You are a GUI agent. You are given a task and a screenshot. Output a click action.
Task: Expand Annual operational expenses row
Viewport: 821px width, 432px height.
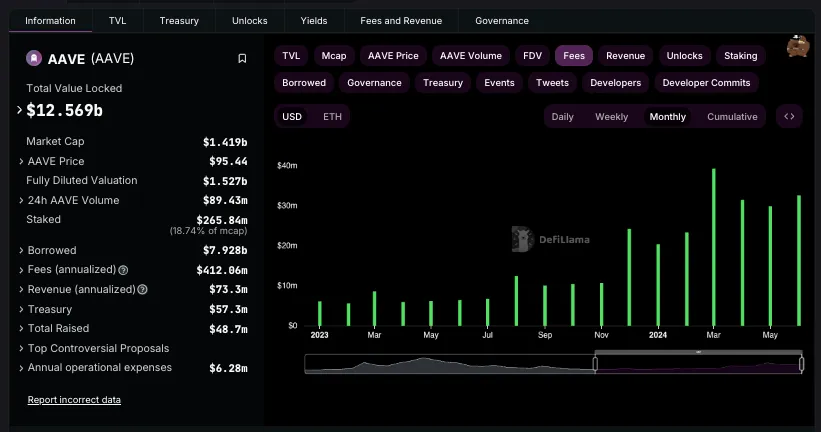tap(21, 368)
